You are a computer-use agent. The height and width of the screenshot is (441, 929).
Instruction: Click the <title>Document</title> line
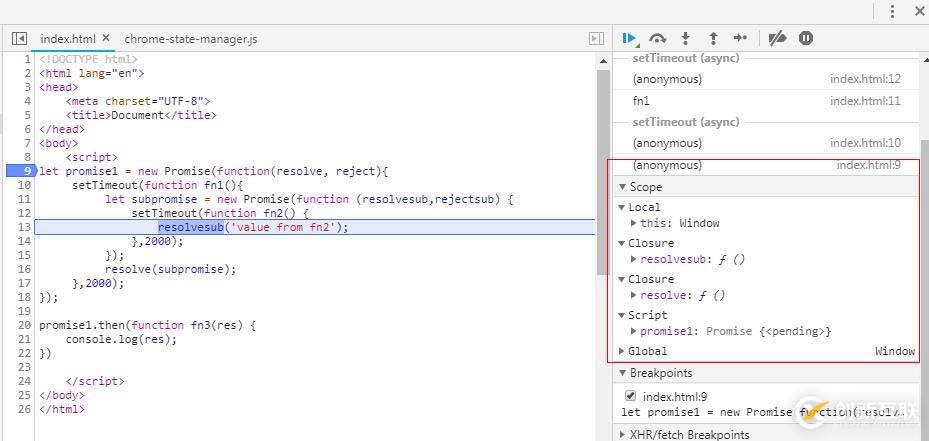[141, 116]
